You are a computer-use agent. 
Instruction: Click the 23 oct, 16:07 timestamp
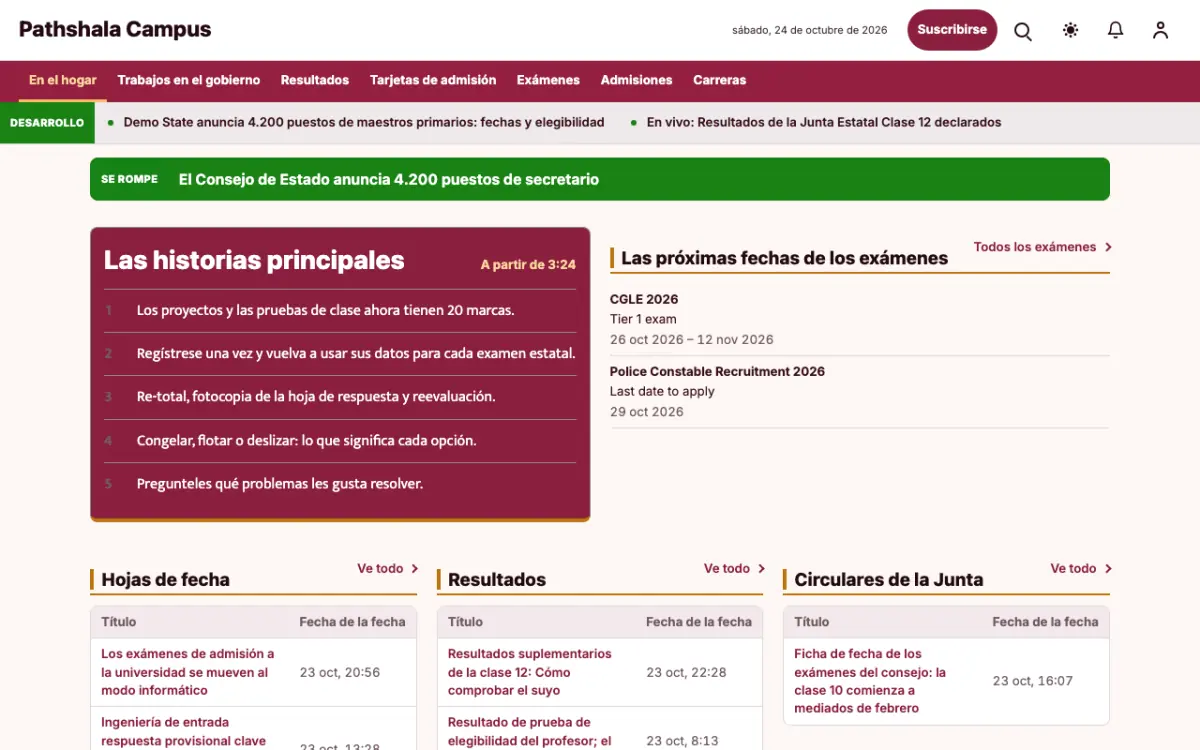1033,681
